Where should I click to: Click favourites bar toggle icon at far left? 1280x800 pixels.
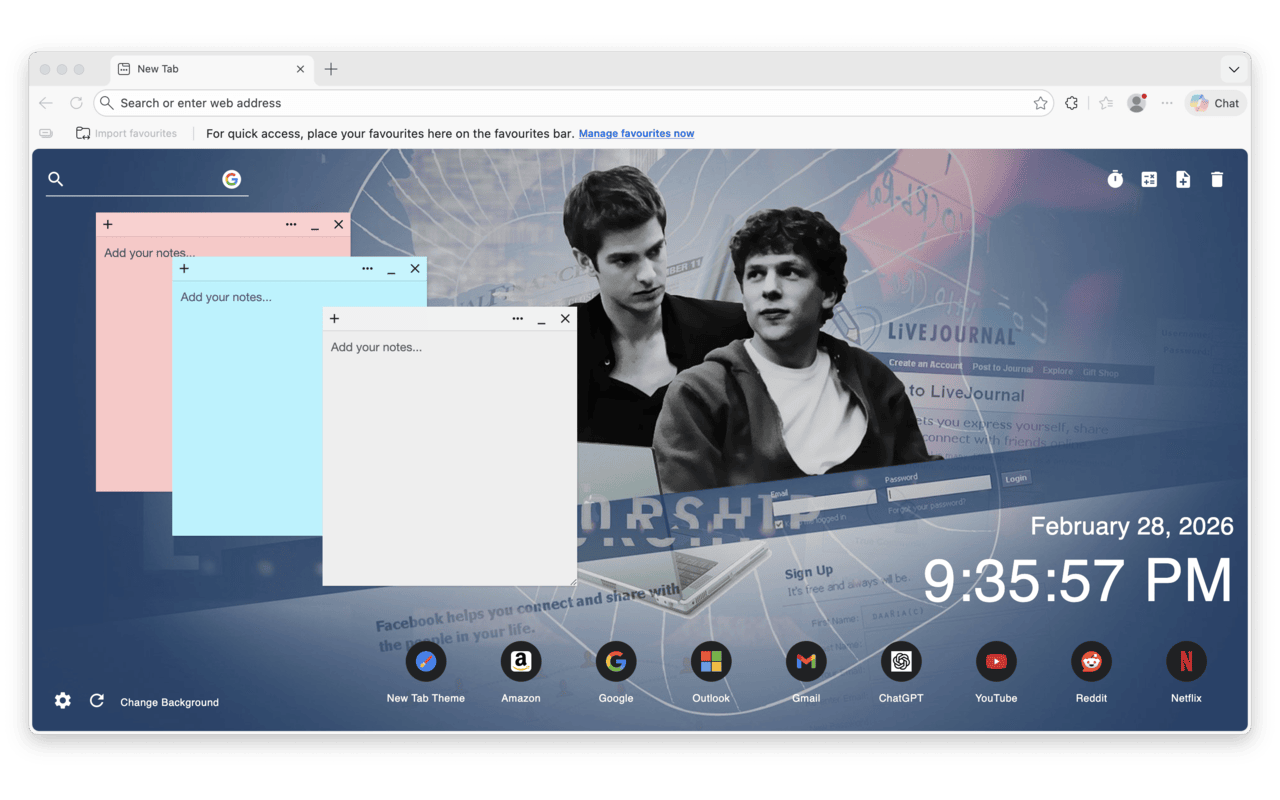tap(46, 133)
